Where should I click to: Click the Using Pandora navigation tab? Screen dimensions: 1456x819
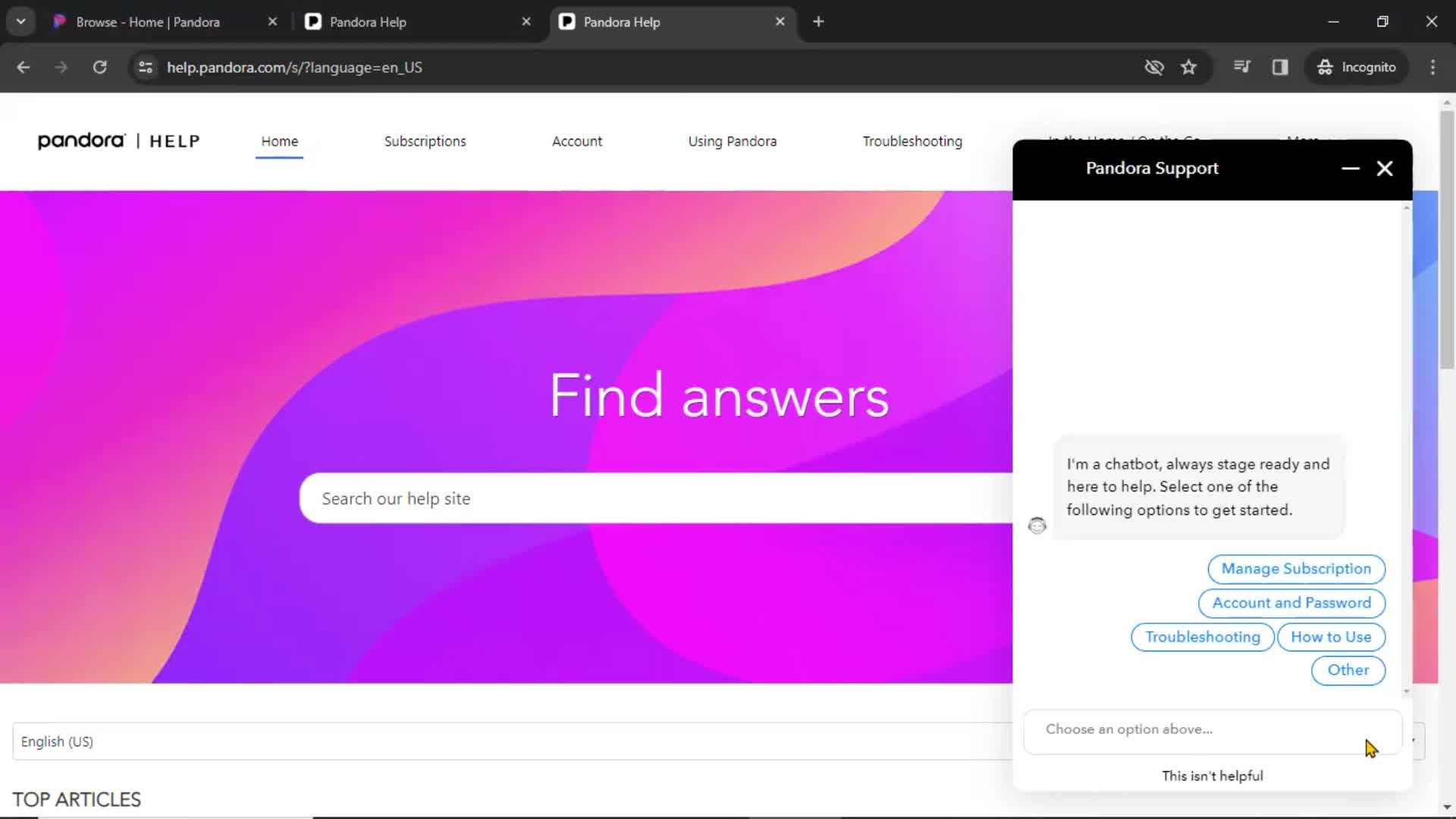coord(732,141)
